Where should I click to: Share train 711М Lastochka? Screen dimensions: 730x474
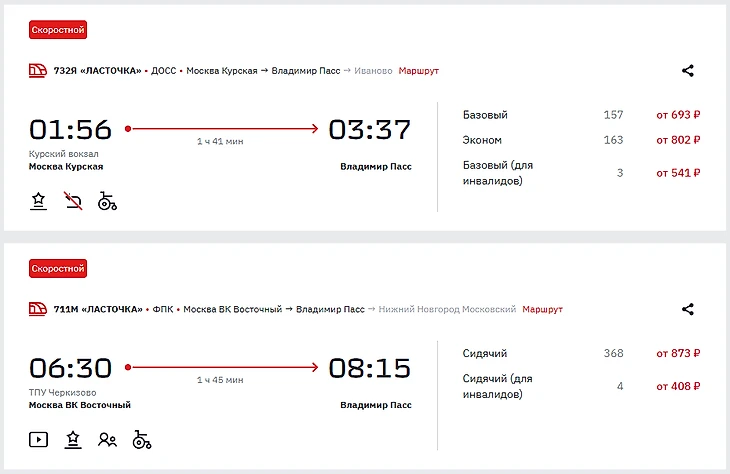pyautogui.click(x=688, y=310)
